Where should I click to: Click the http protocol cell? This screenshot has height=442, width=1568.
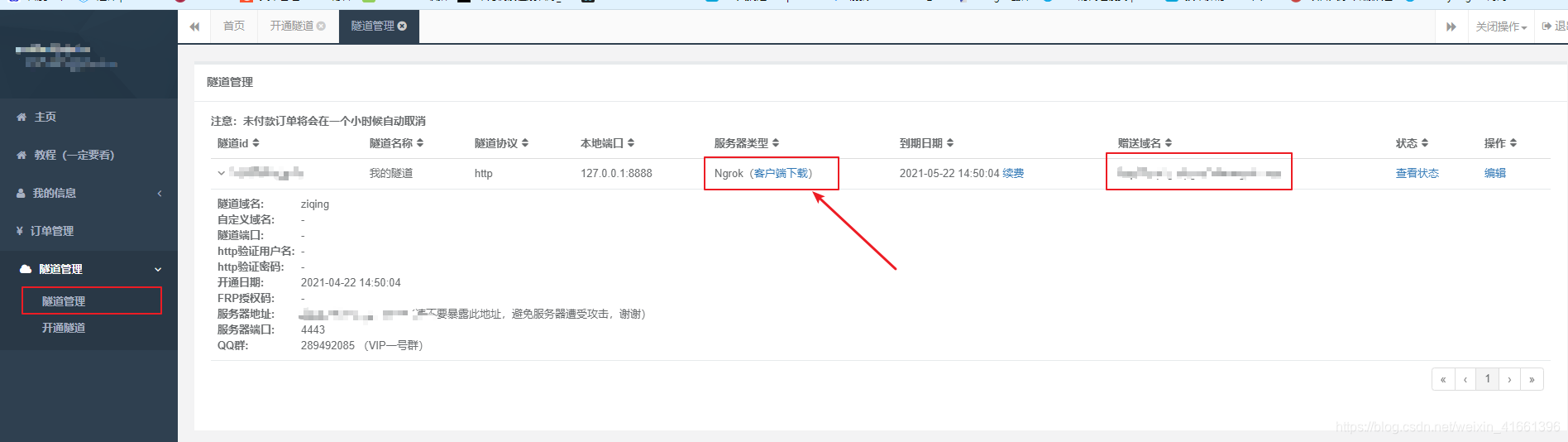[x=484, y=174]
